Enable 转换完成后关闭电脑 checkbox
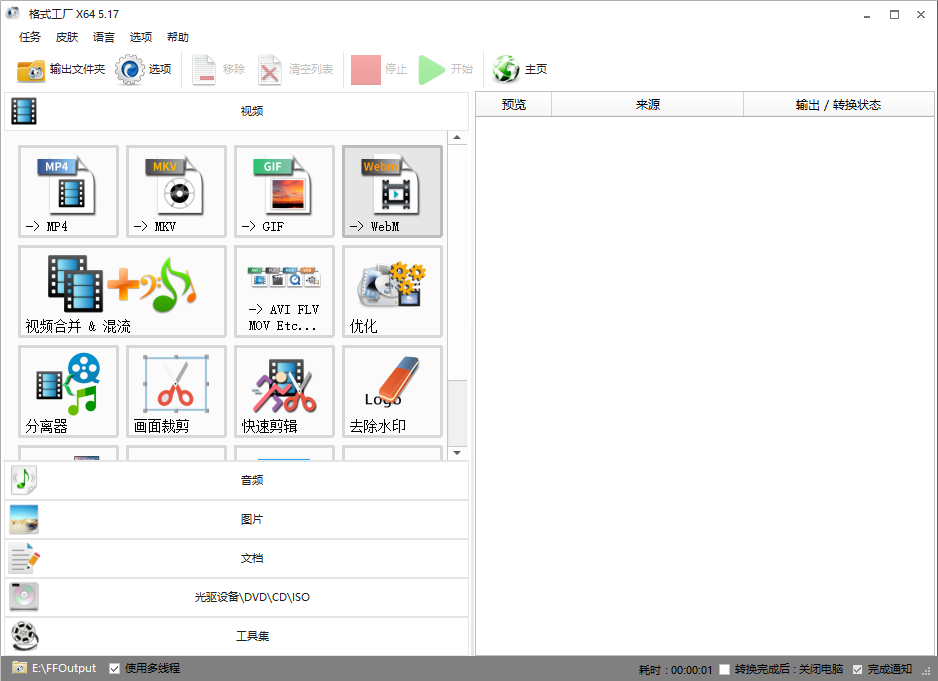 point(725,669)
